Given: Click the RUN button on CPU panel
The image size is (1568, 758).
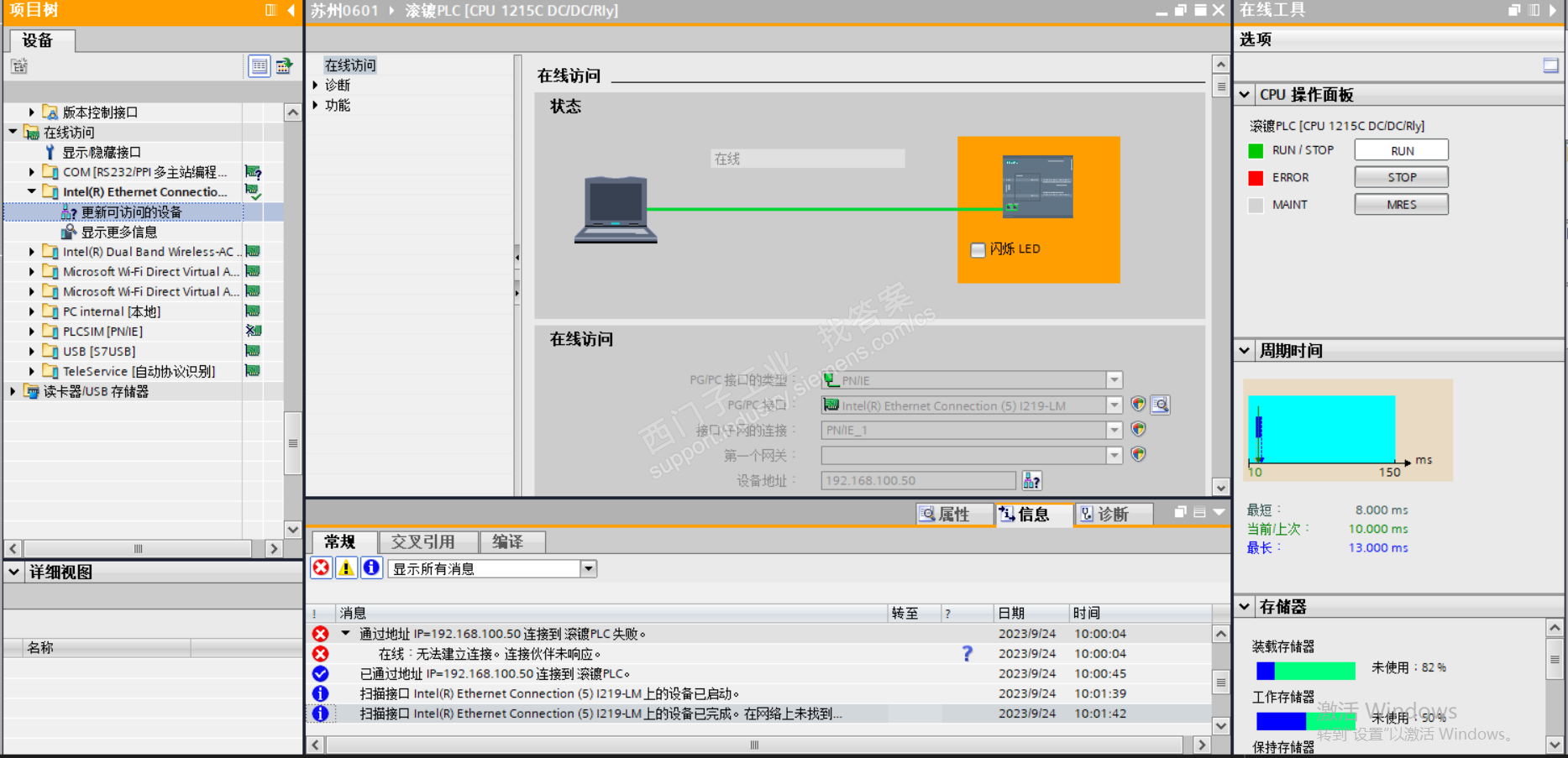Looking at the screenshot, I should (x=1402, y=150).
